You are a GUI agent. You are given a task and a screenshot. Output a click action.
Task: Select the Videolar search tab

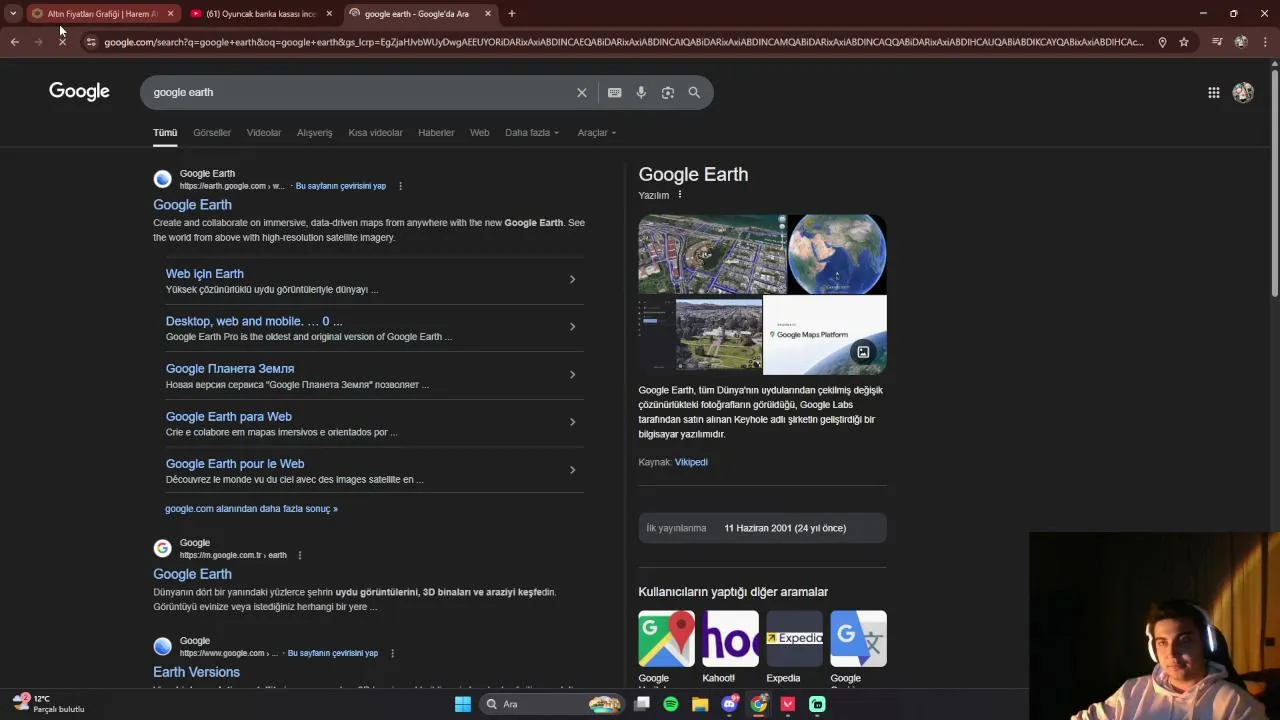pos(264,132)
